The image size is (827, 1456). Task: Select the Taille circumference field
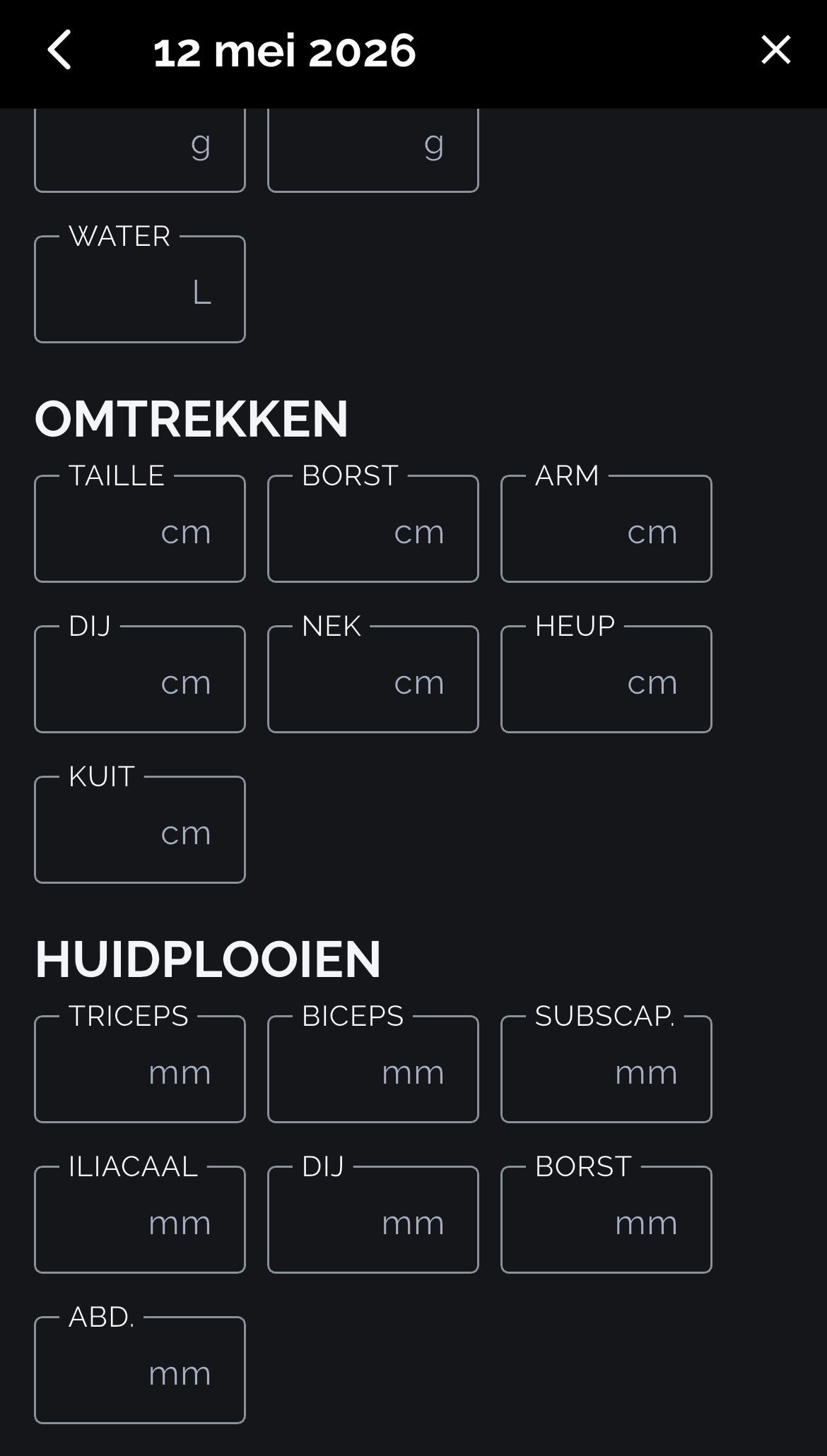tap(140, 529)
